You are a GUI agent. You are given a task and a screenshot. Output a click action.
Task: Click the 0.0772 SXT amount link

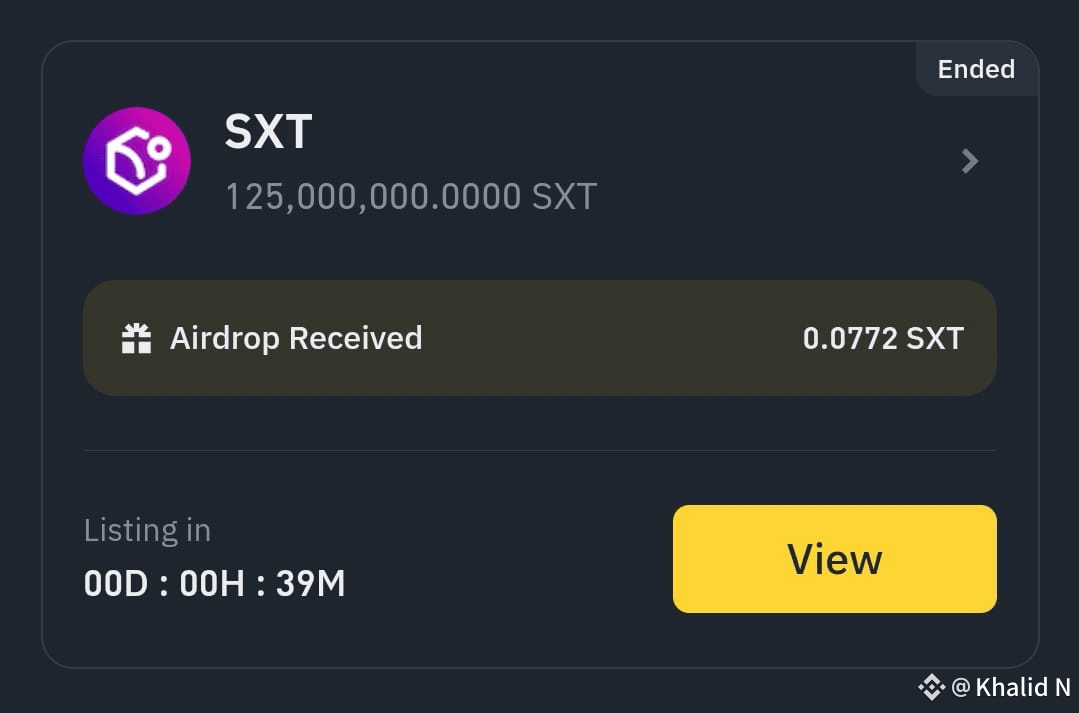[882, 338]
